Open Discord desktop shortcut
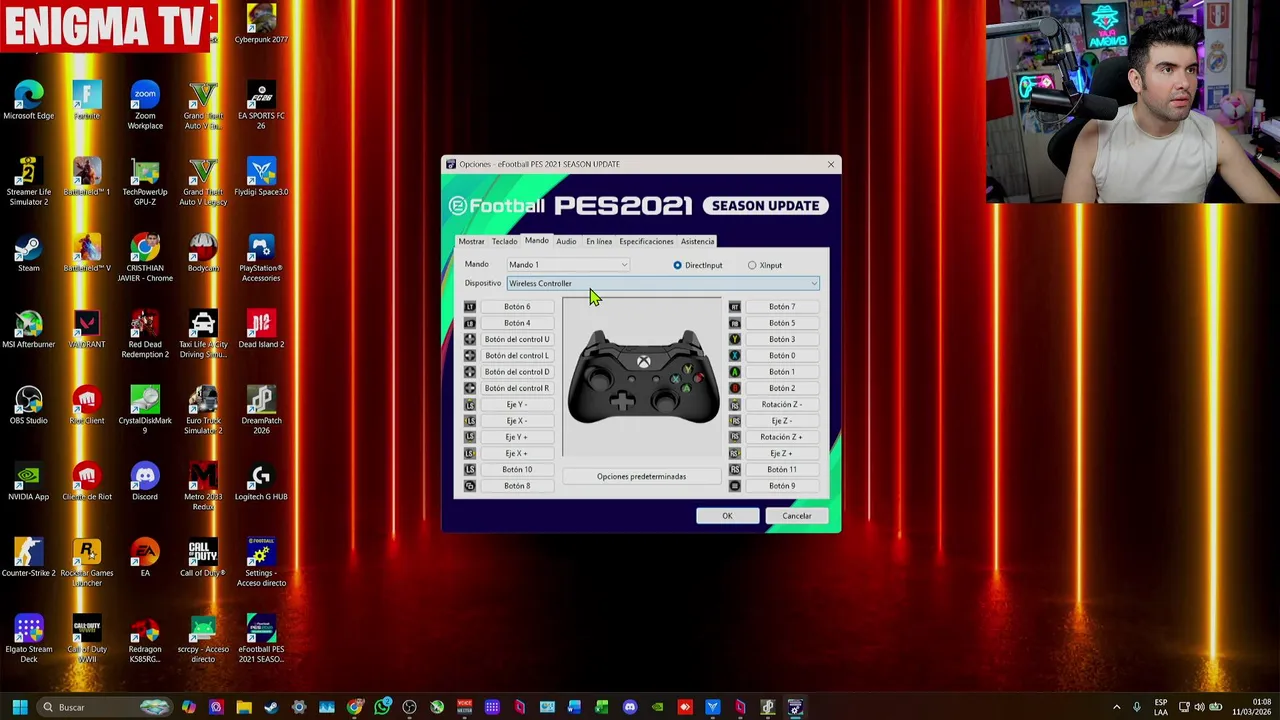The height and width of the screenshot is (720, 1280). click(x=145, y=482)
